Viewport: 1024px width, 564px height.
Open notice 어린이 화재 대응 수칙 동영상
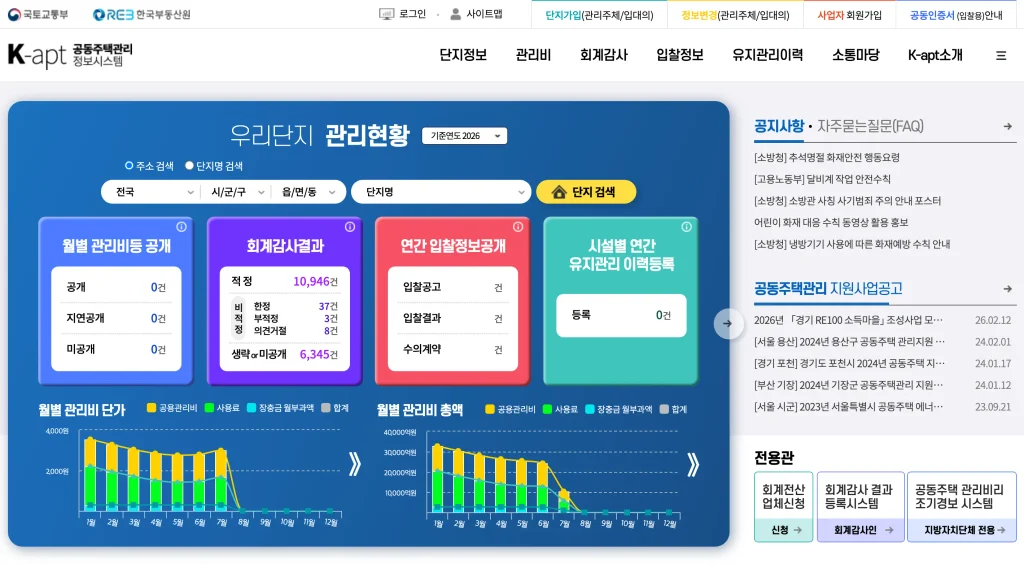click(831, 223)
